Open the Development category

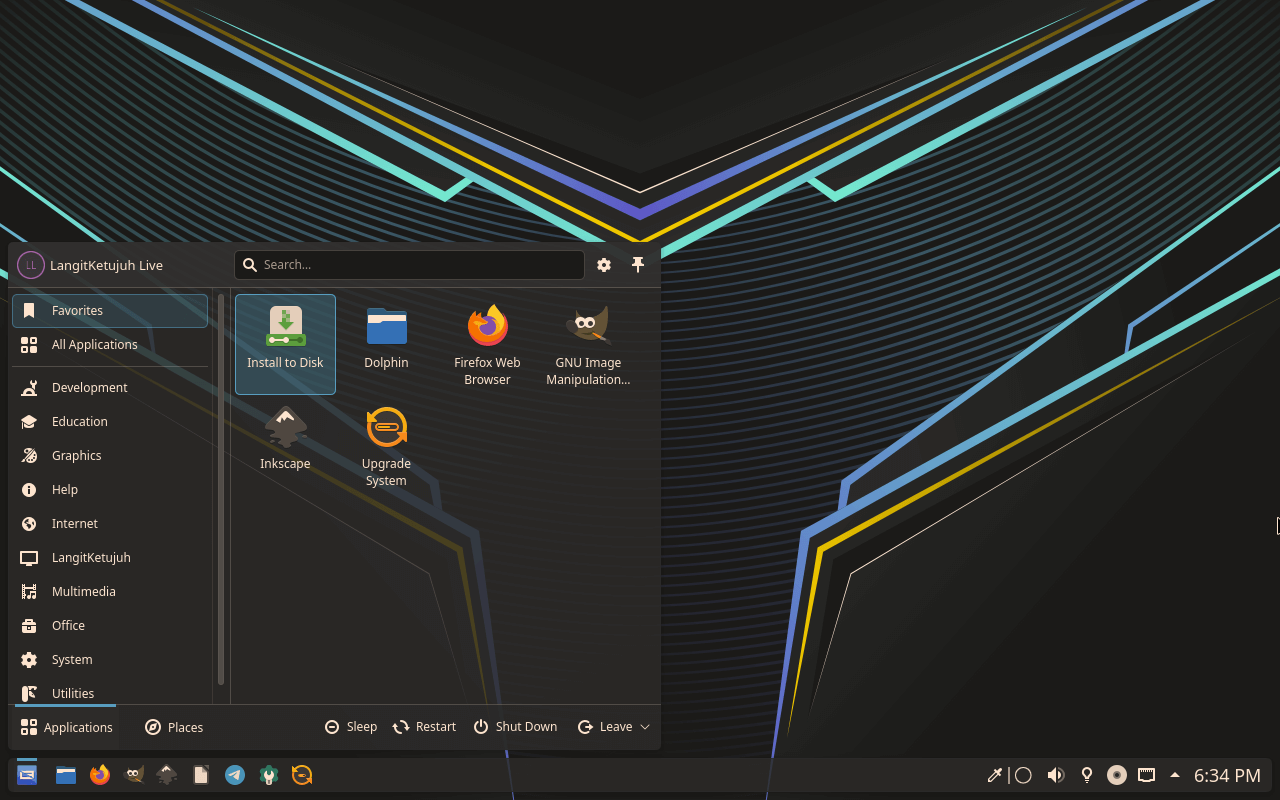(x=90, y=388)
